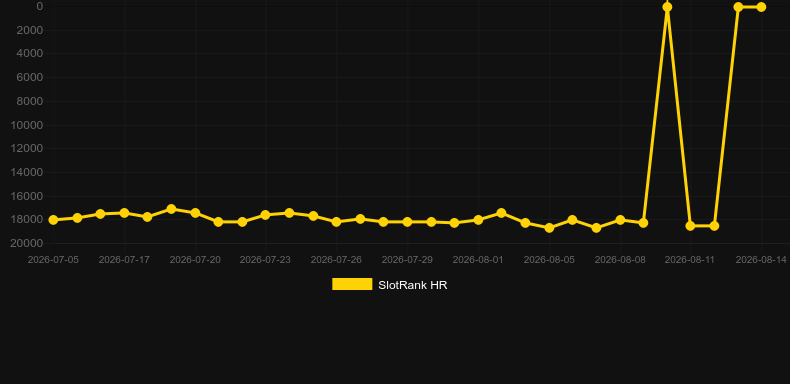Click x-axis label 2026-07-05

point(53,260)
